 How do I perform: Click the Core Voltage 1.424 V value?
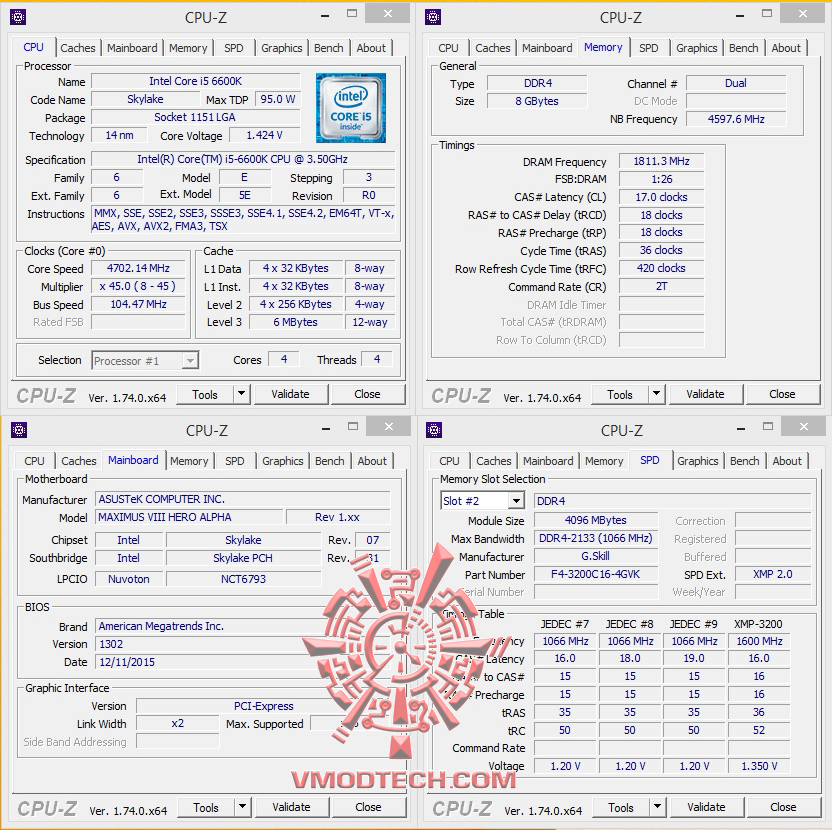pos(264,136)
